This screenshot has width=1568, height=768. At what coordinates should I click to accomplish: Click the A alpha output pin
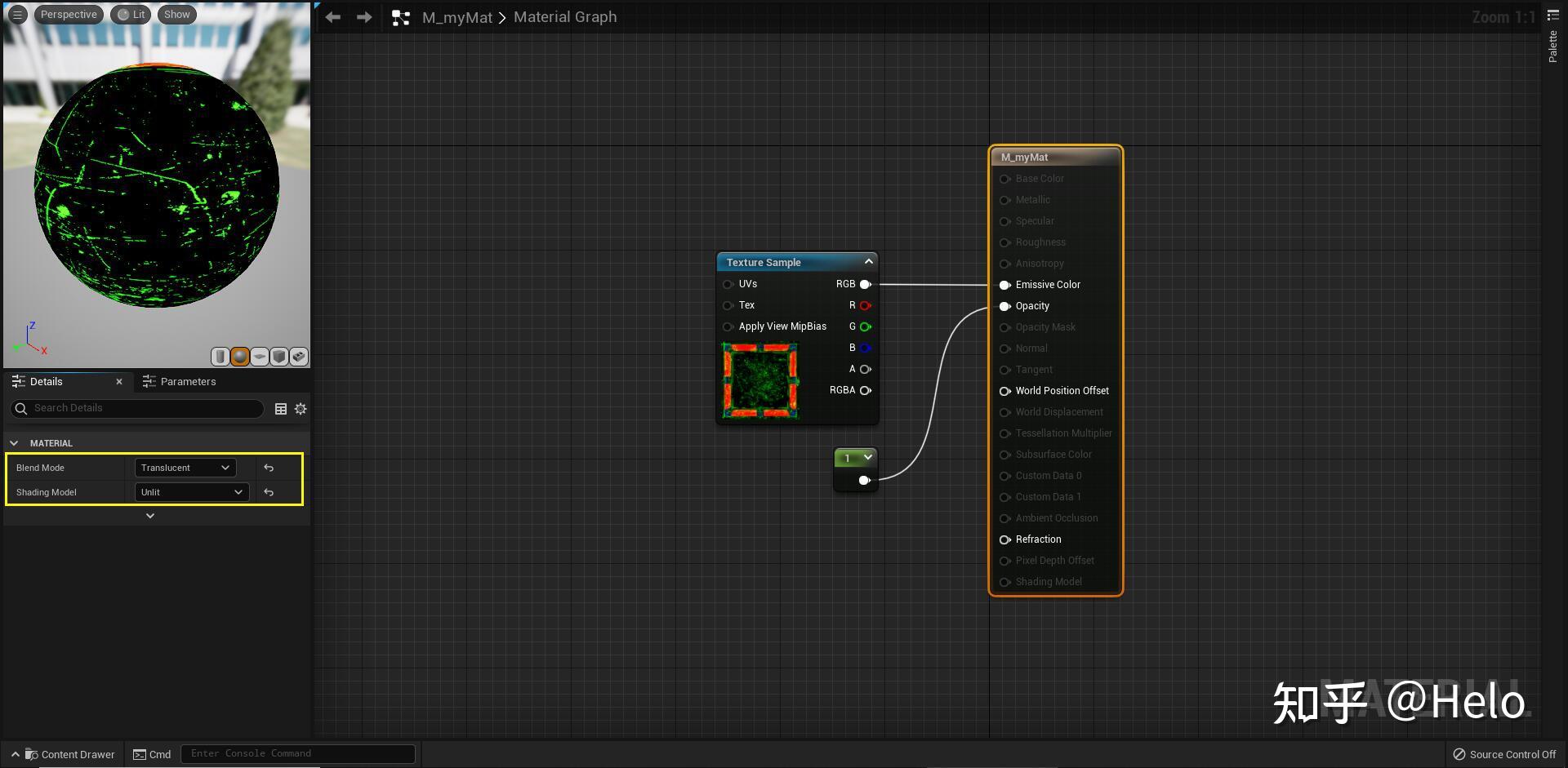point(866,369)
